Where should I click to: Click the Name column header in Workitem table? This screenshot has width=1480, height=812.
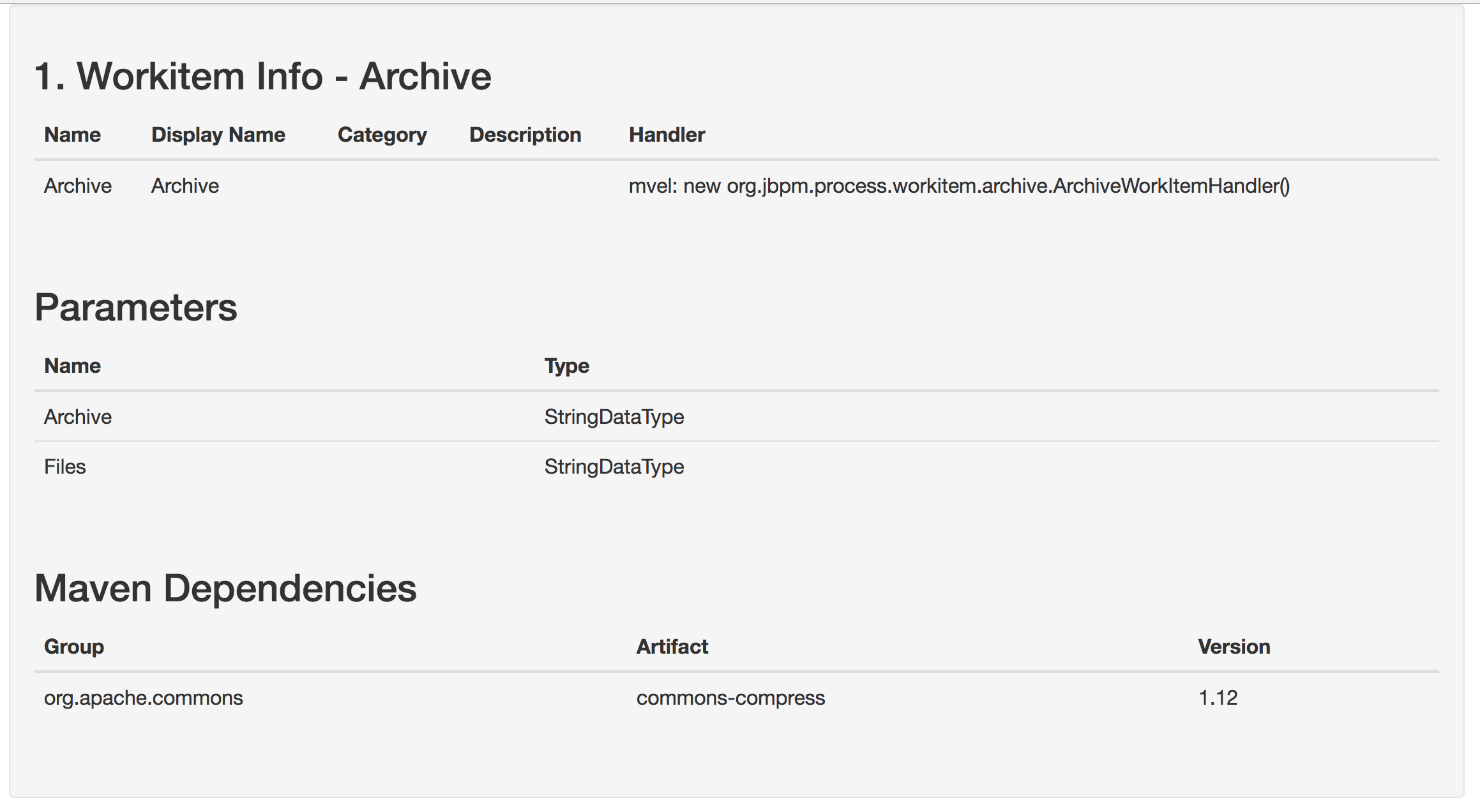(72, 135)
